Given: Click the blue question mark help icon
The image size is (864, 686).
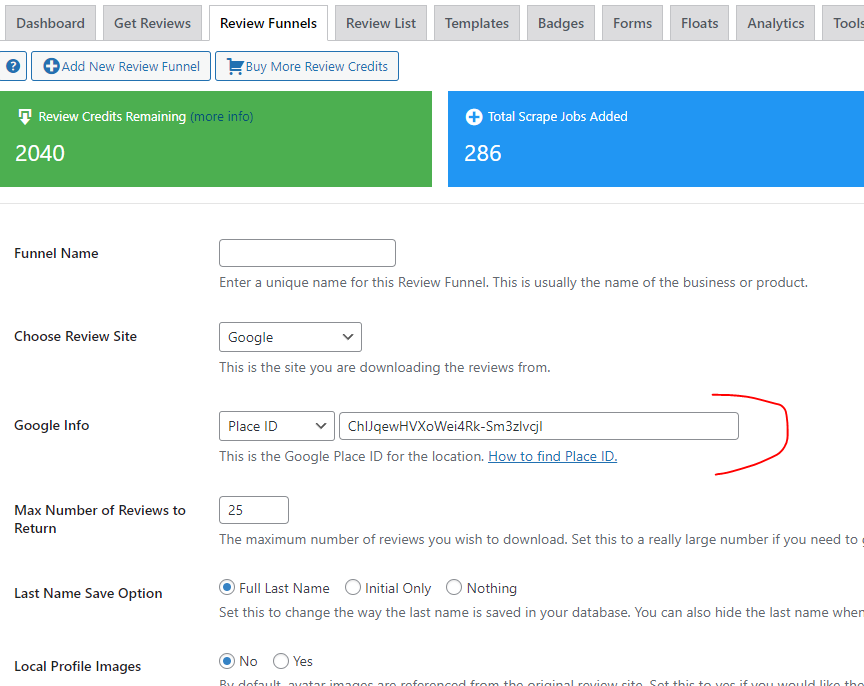Looking at the screenshot, I should [13, 66].
